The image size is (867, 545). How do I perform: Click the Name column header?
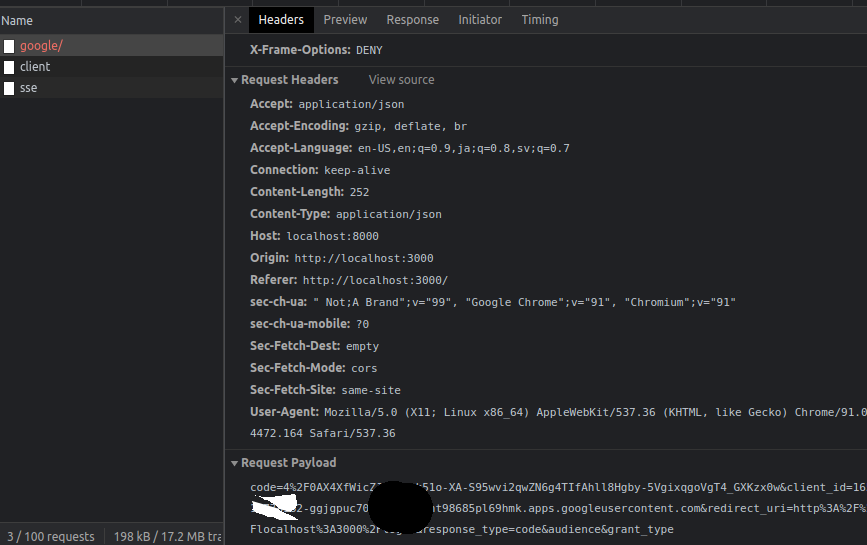tap(17, 20)
